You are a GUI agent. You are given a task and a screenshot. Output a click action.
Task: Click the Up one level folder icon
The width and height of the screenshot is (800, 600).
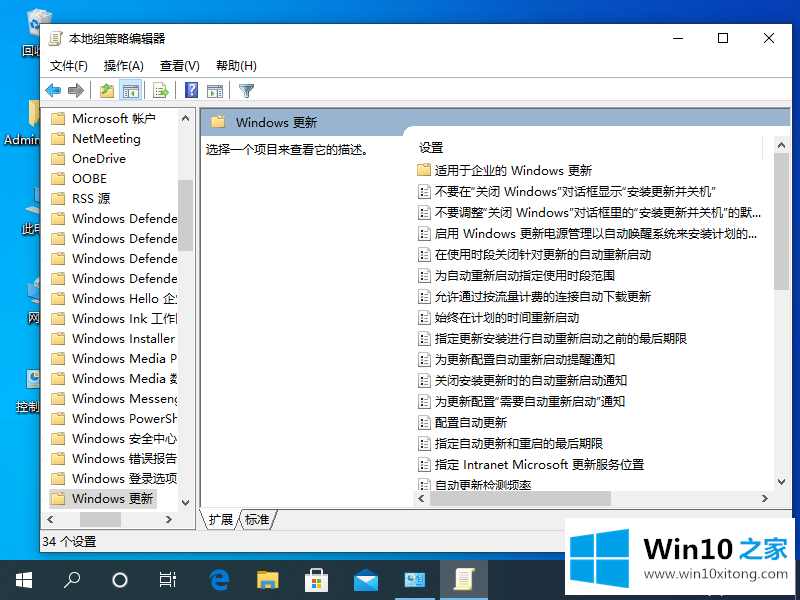(x=106, y=91)
